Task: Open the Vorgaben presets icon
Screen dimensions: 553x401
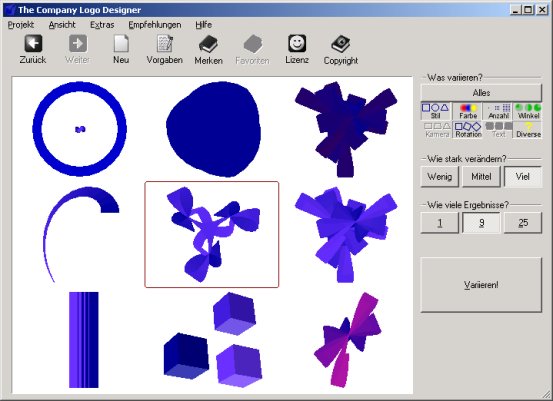Action: [x=165, y=44]
